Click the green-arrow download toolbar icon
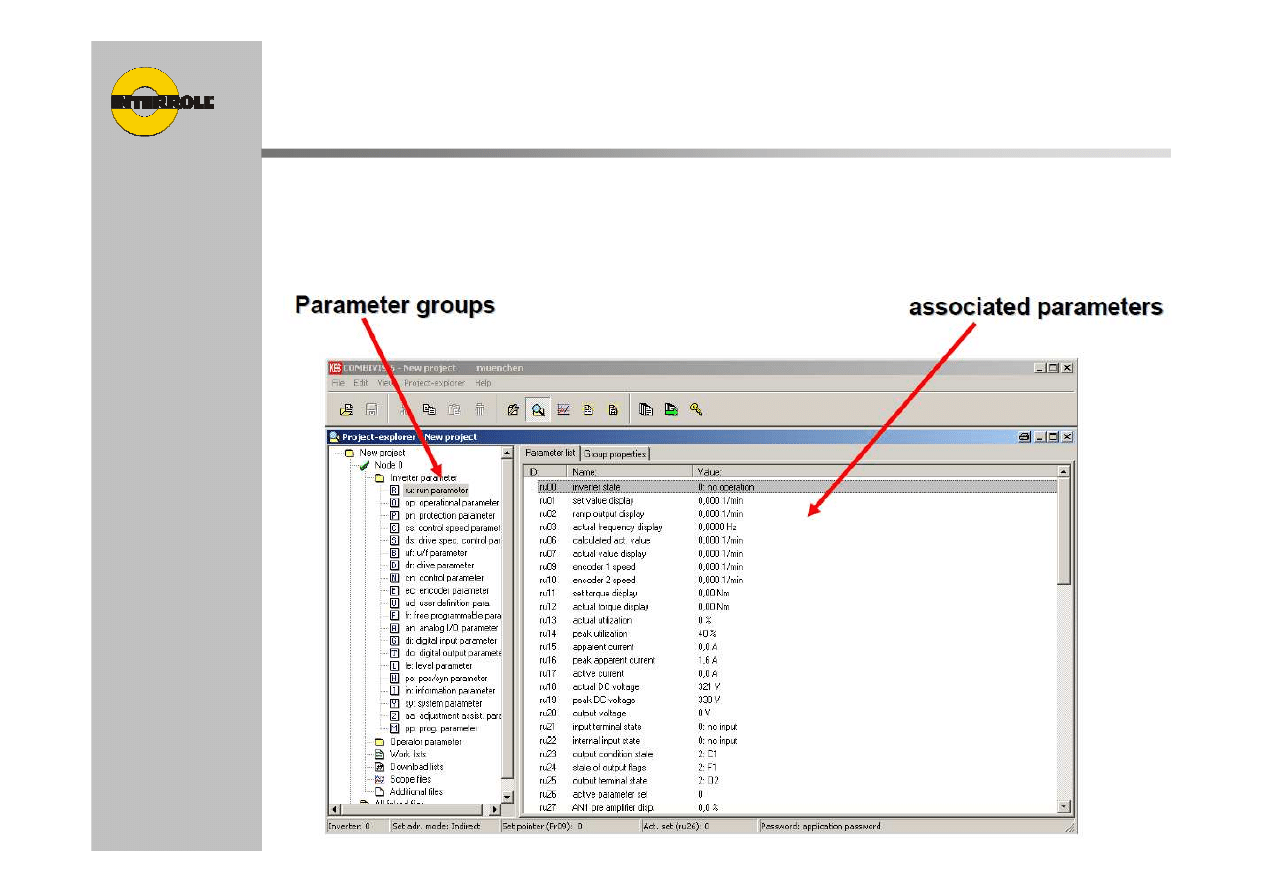Image resolution: width=1263 pixels, height=893 pixels. coord(671,409)
